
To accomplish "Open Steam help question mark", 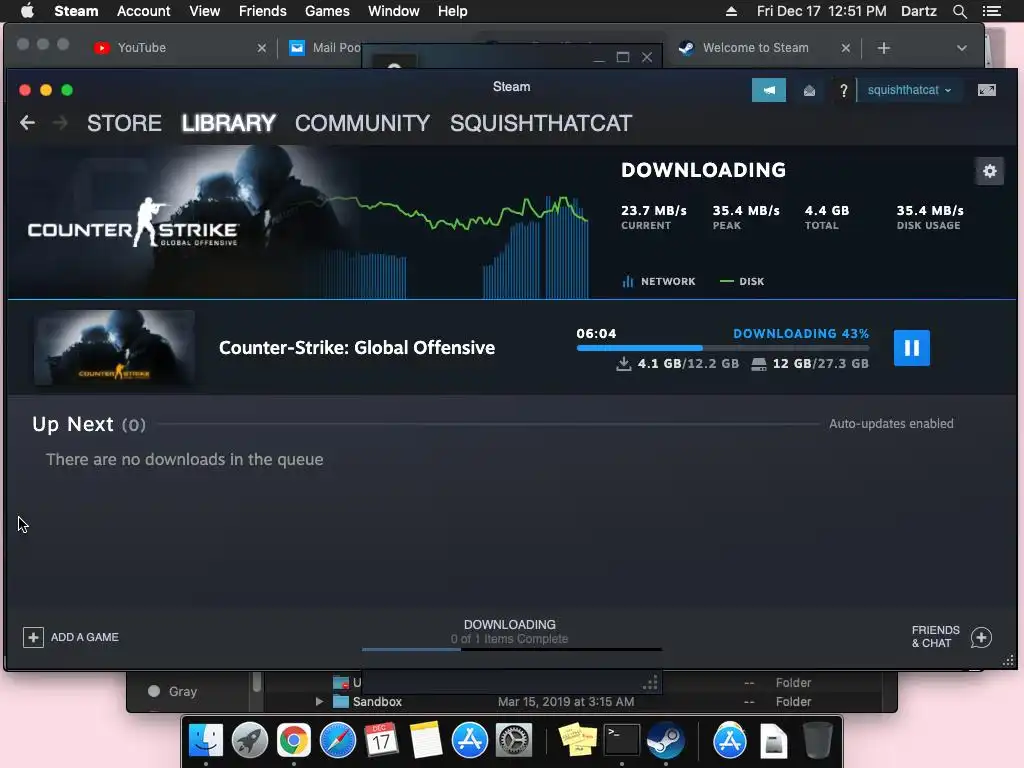I will tap(843, 90).
